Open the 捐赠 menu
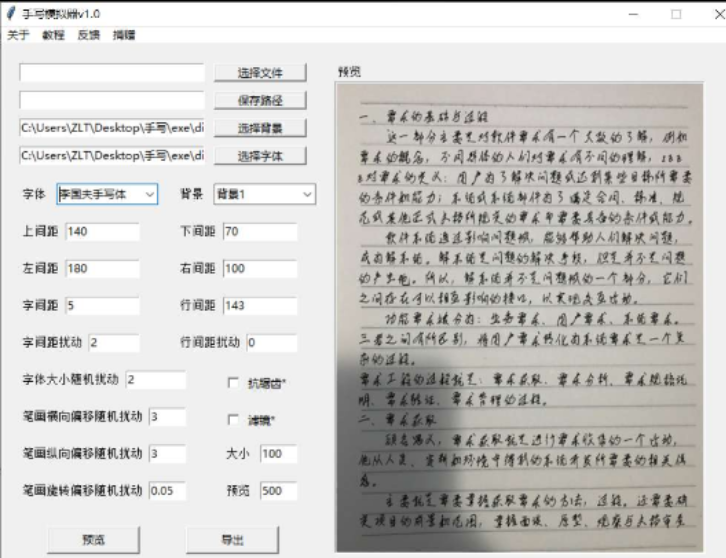Image resolution: width=726 pixels, height=558 pixels. click(124, 35)
